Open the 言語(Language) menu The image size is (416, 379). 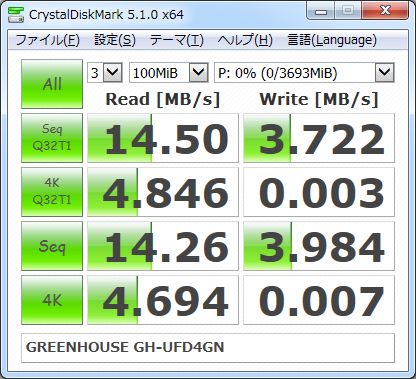click(x=332, y=40)
